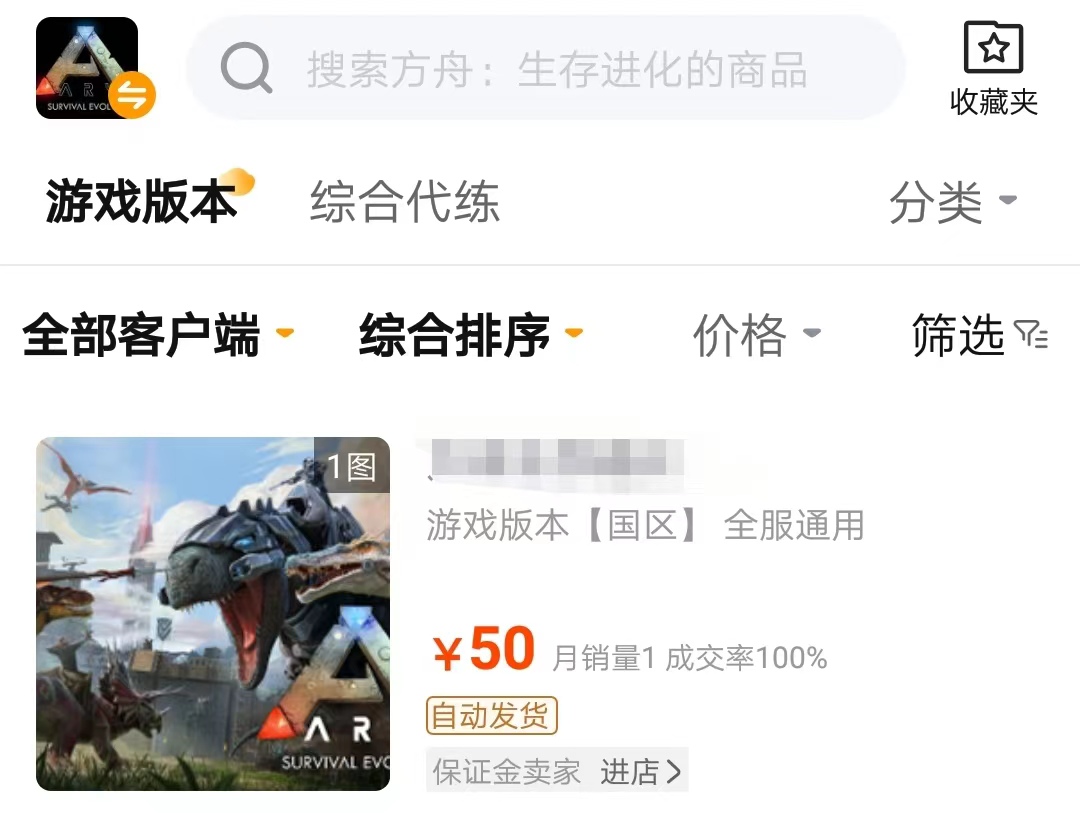Image resolution: width=1080 pixels, height=813 pixels.
Task: Expand the 综合排序 sort dropdown
Action: pos(471,335)
